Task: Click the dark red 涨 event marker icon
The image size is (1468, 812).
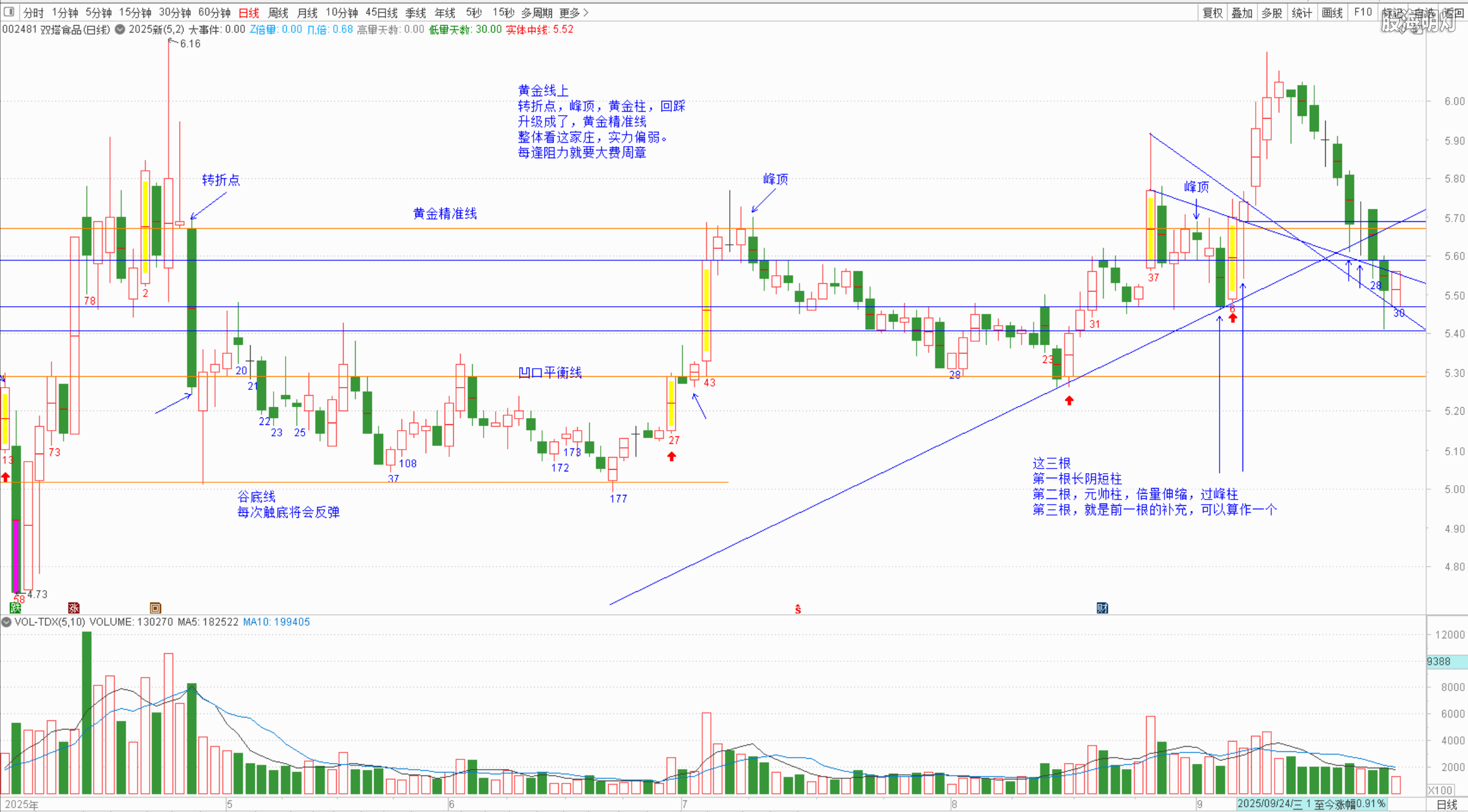Action: coord(73,608)
